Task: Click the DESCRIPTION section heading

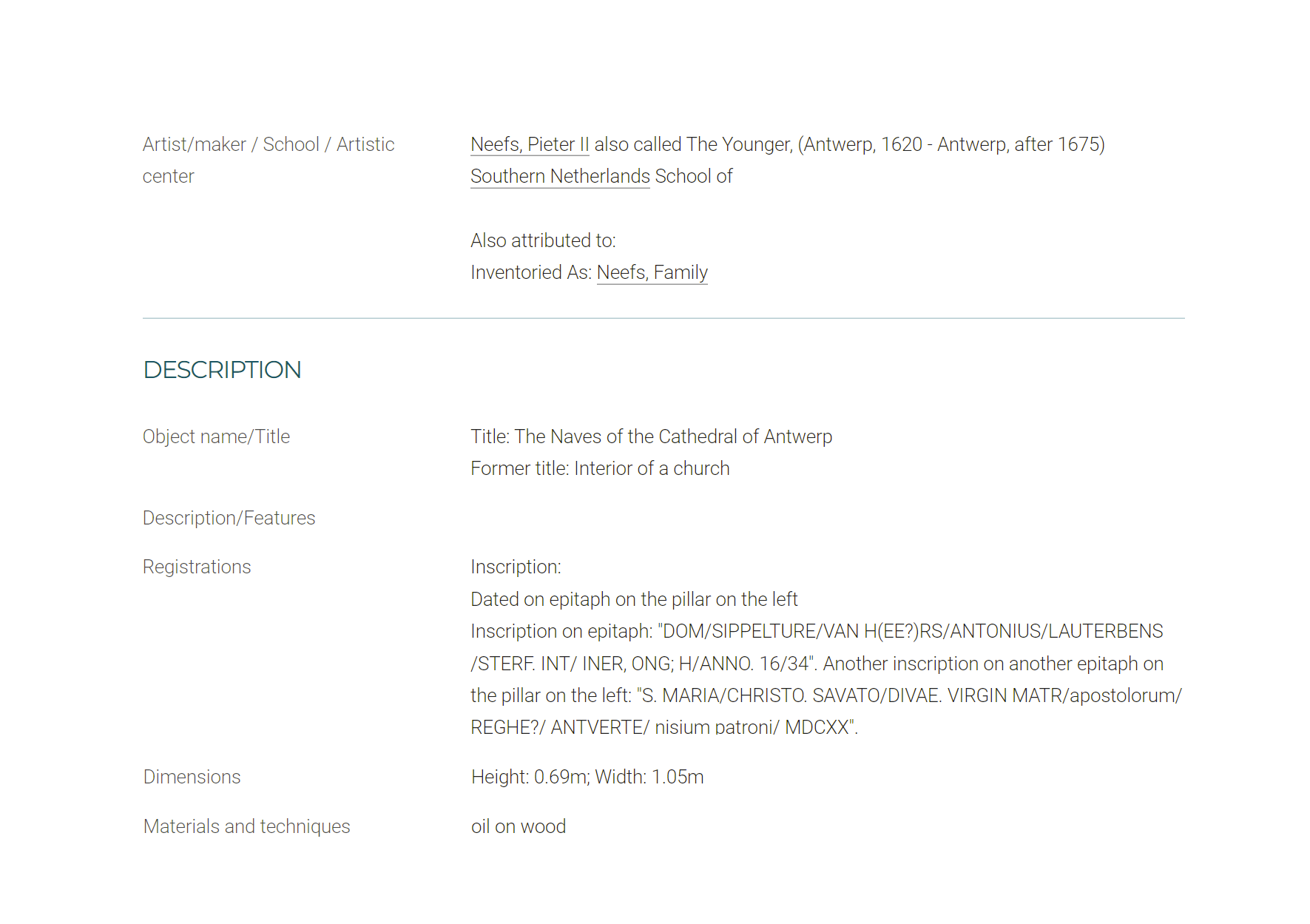Action: coord(222,370)
